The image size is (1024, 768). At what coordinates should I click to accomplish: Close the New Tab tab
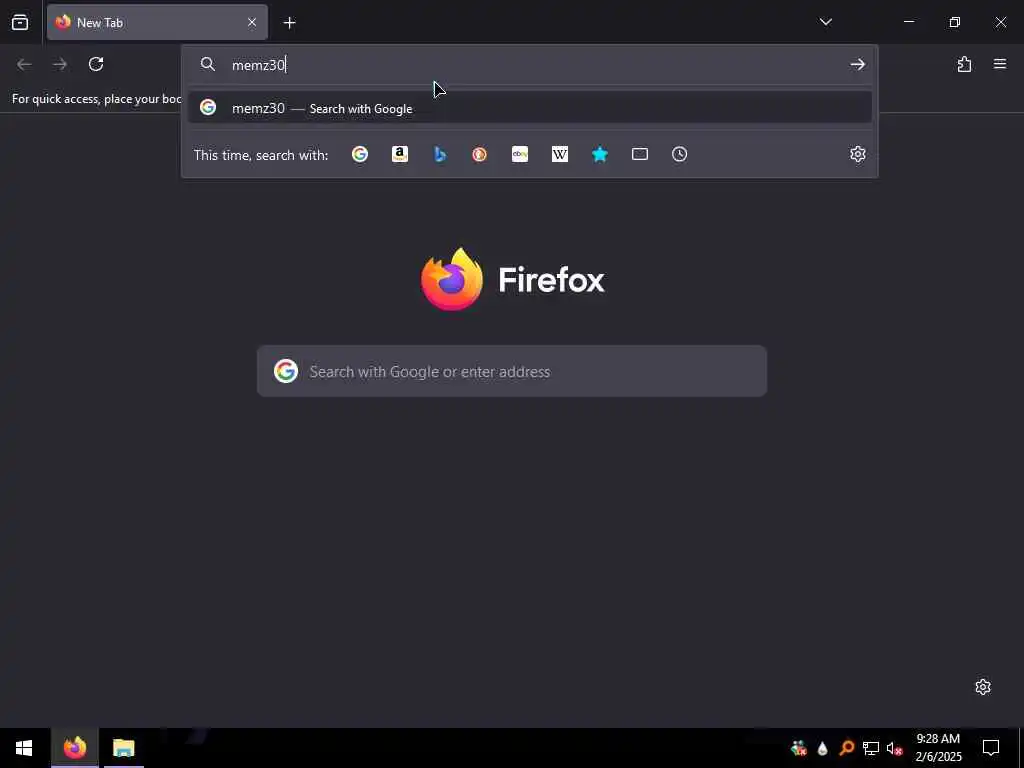click(x=252, y=22)
